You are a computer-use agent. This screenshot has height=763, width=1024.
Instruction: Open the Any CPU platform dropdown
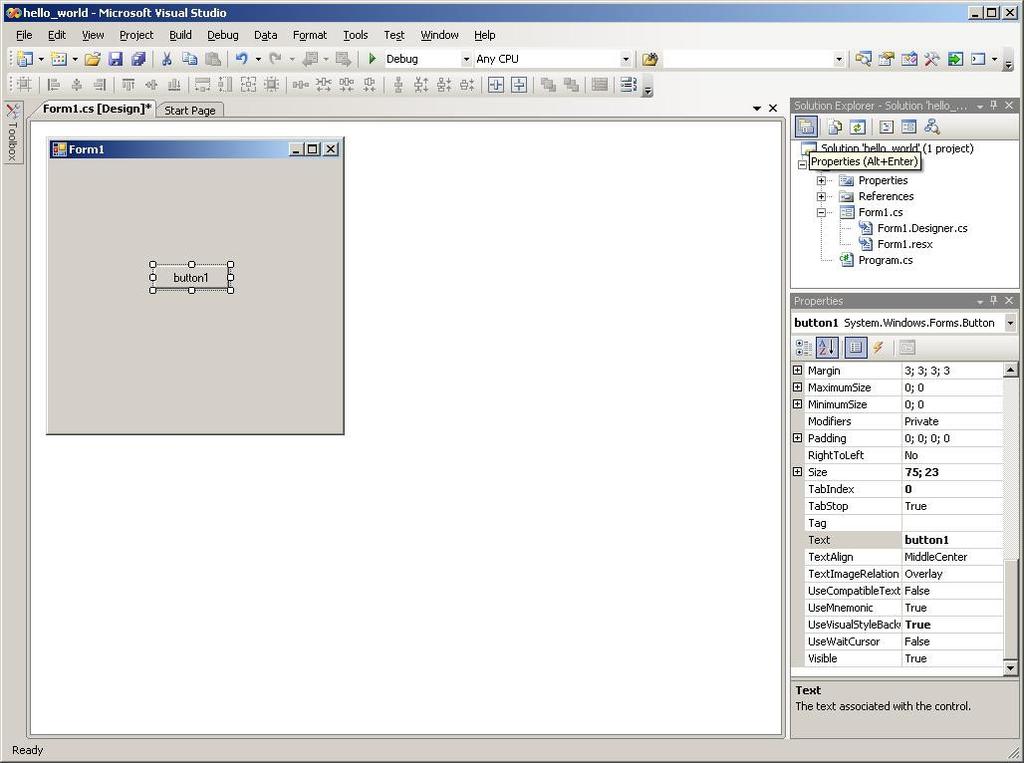click(626, 59)
